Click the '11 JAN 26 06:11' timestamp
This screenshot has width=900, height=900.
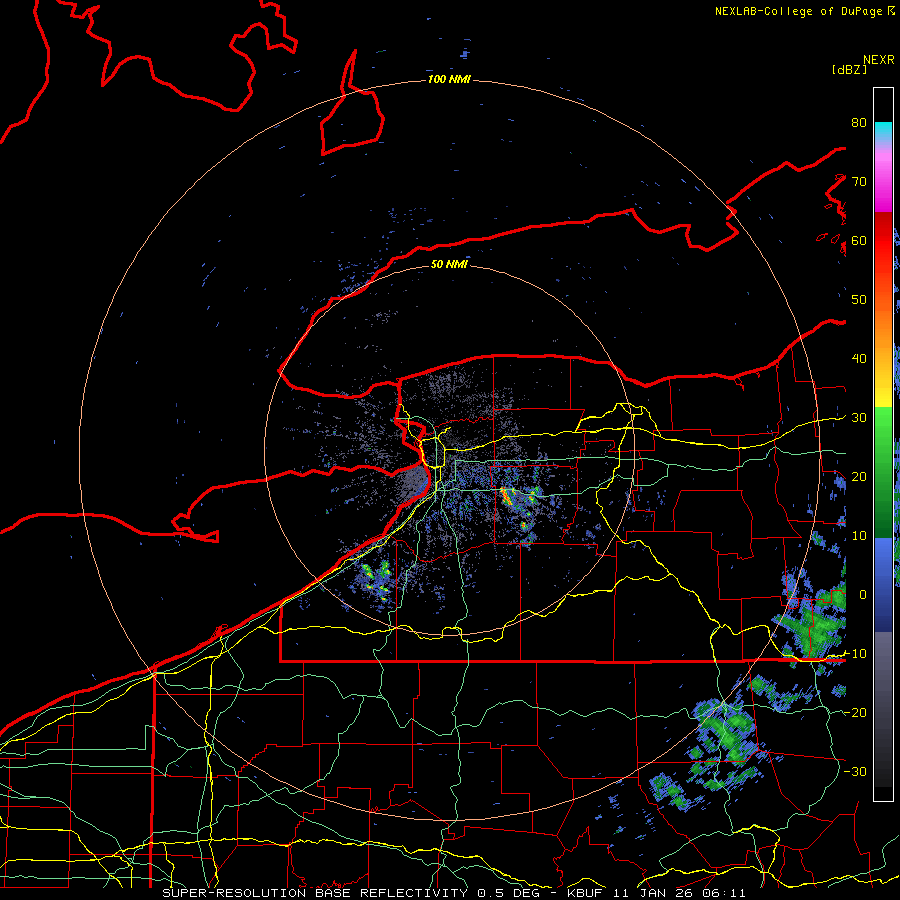pos(679,893)
